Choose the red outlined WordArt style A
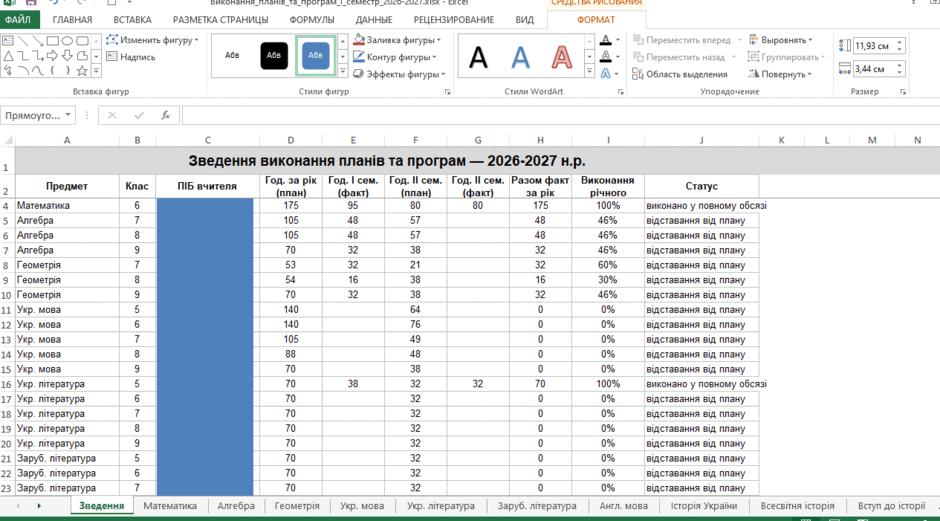The height and width of the screenshot is (521, 940). click(x=561, y=57)
